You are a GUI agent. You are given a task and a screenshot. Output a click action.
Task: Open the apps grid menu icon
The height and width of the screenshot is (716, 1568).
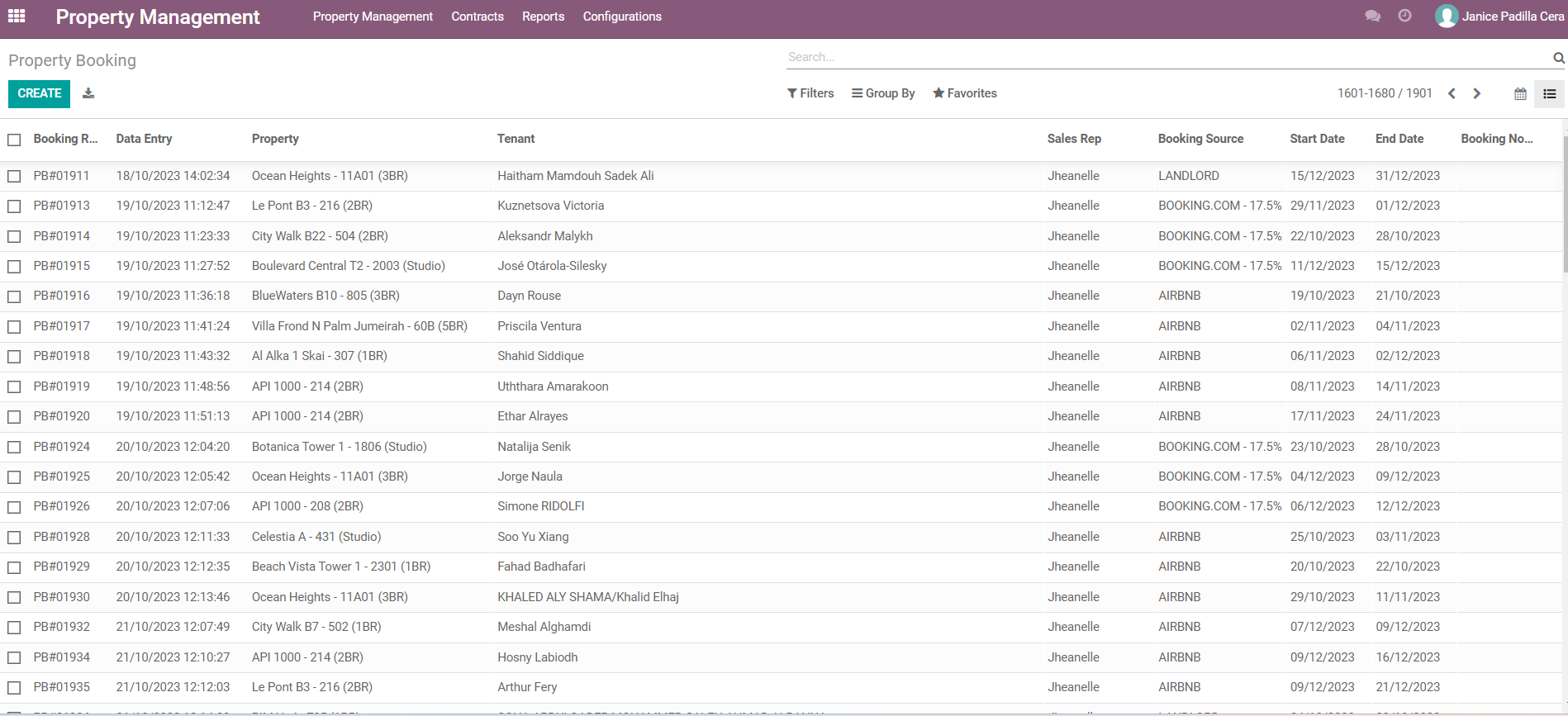pos(17,17)
